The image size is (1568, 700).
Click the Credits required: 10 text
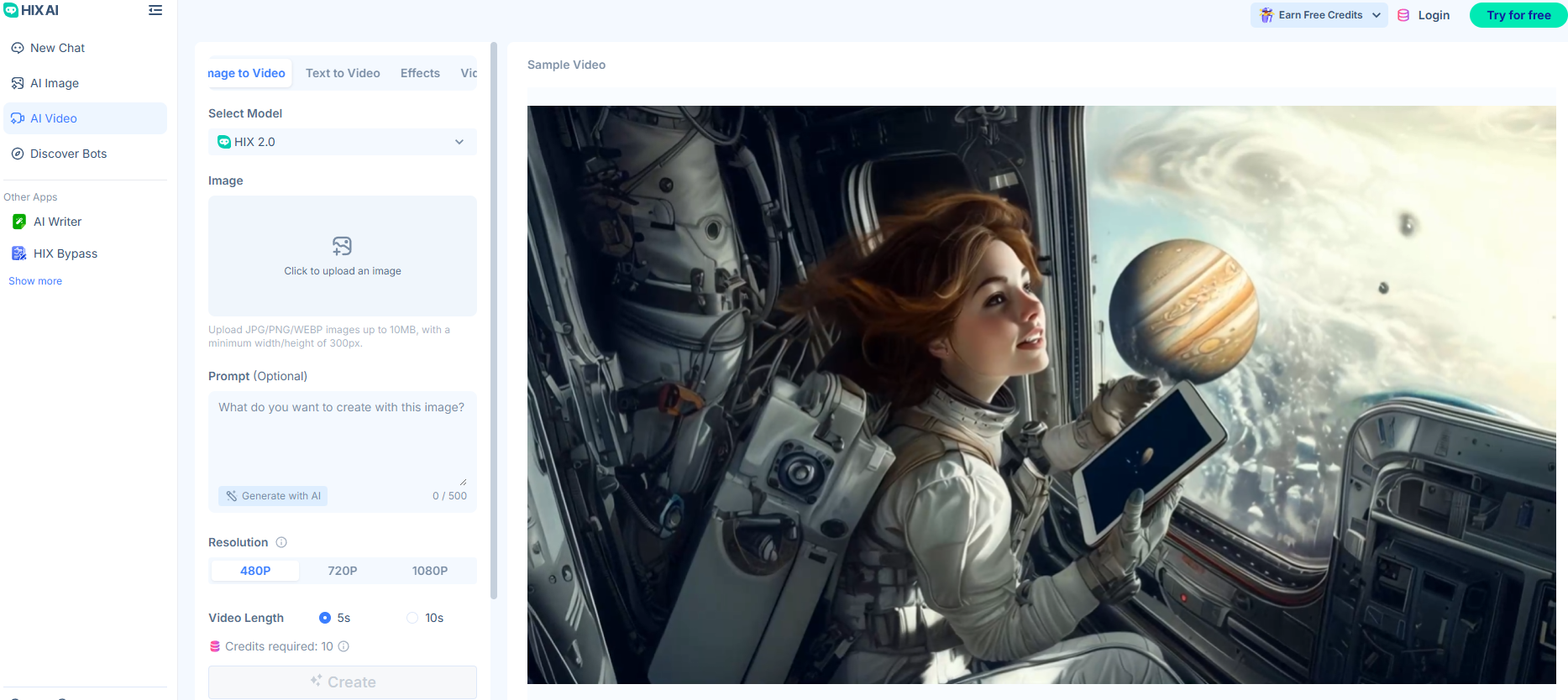(279, 646)
